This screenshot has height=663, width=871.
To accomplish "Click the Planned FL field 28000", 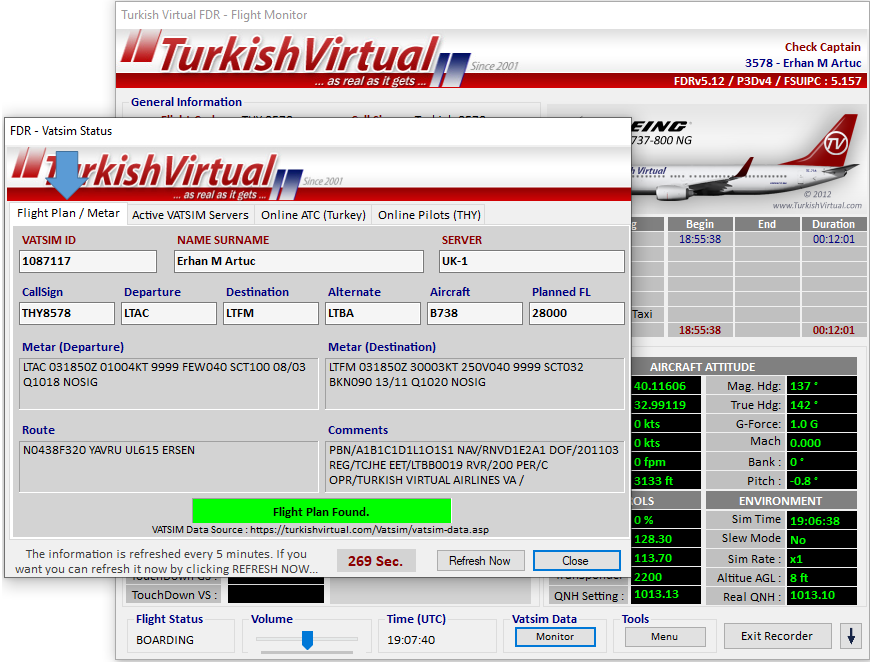I will [x=577, y=313].
